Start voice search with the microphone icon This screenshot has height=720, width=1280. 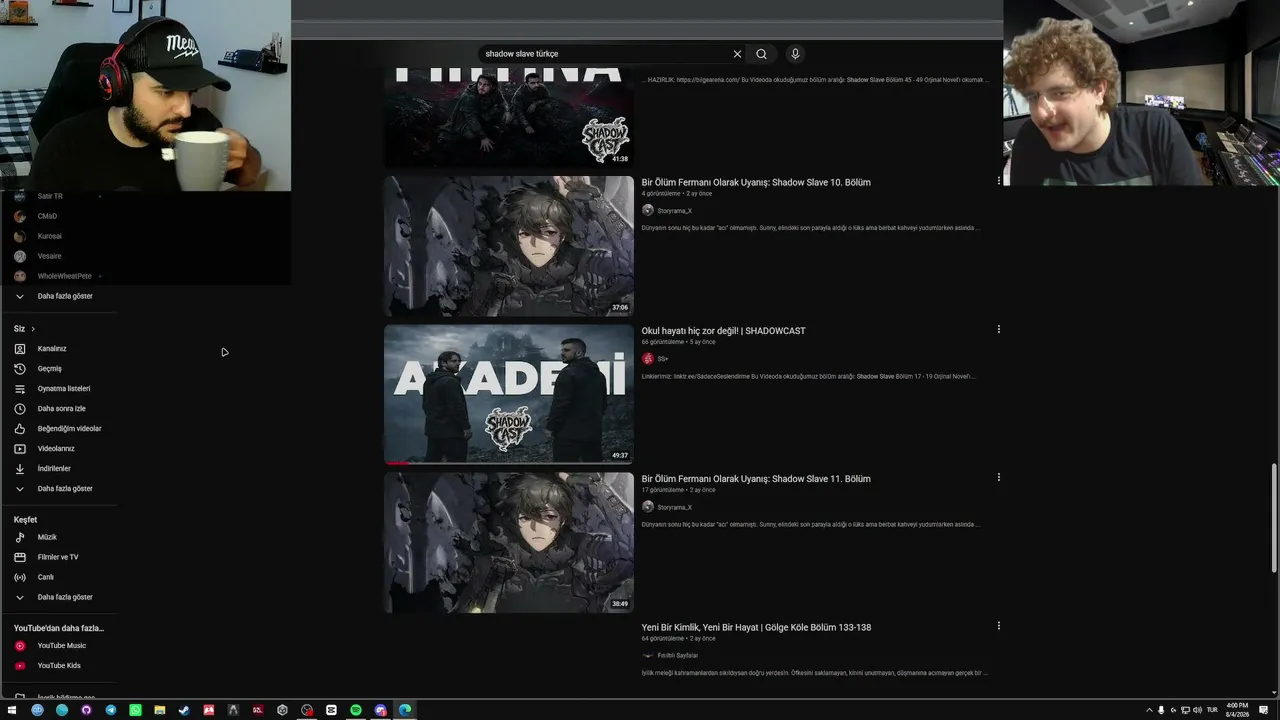(x=795, y=54)
